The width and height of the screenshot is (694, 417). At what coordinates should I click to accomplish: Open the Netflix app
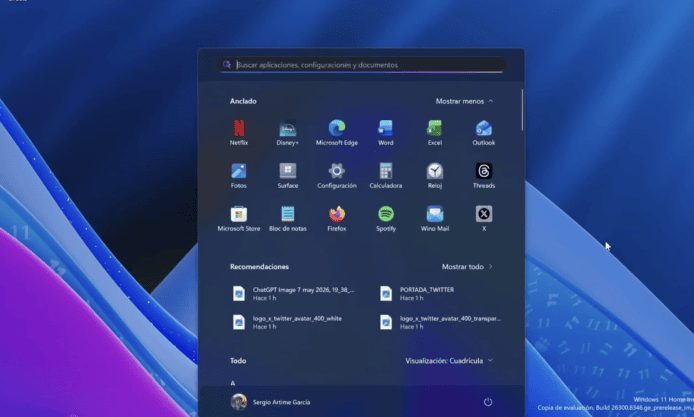click(239, 132)
